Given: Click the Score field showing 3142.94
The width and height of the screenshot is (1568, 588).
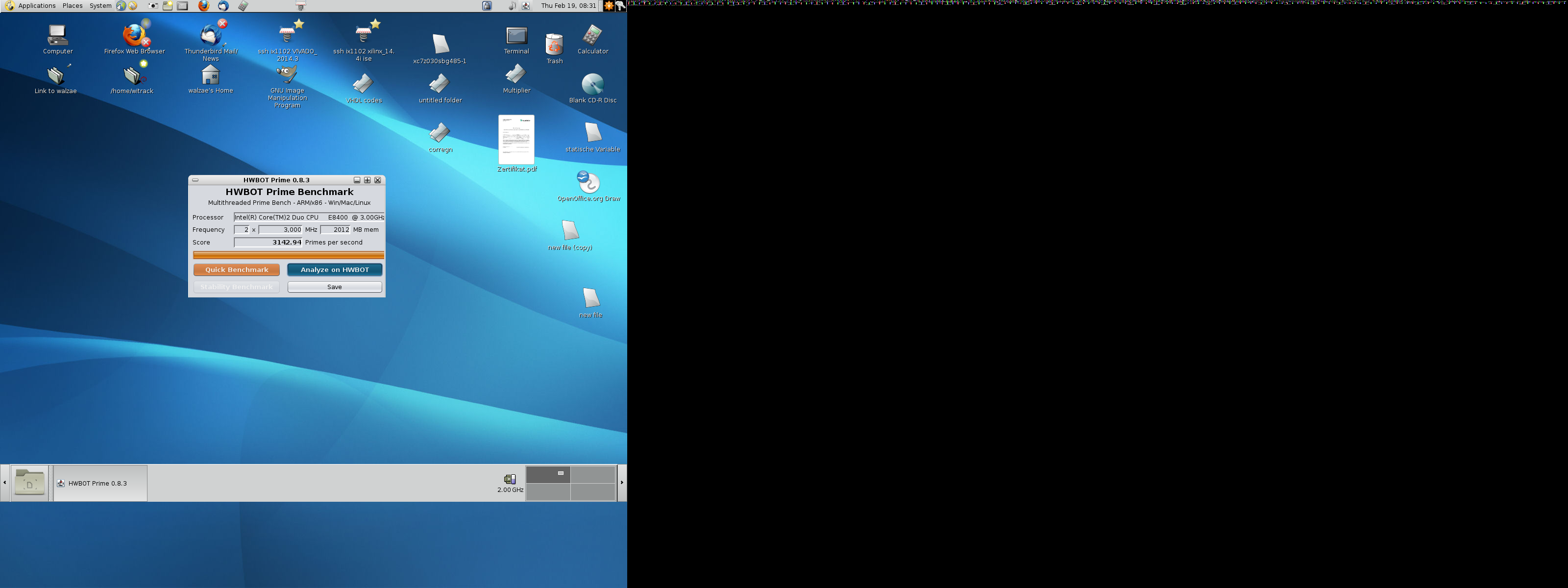Looking at the screenshot, I should tap(268, 242).
